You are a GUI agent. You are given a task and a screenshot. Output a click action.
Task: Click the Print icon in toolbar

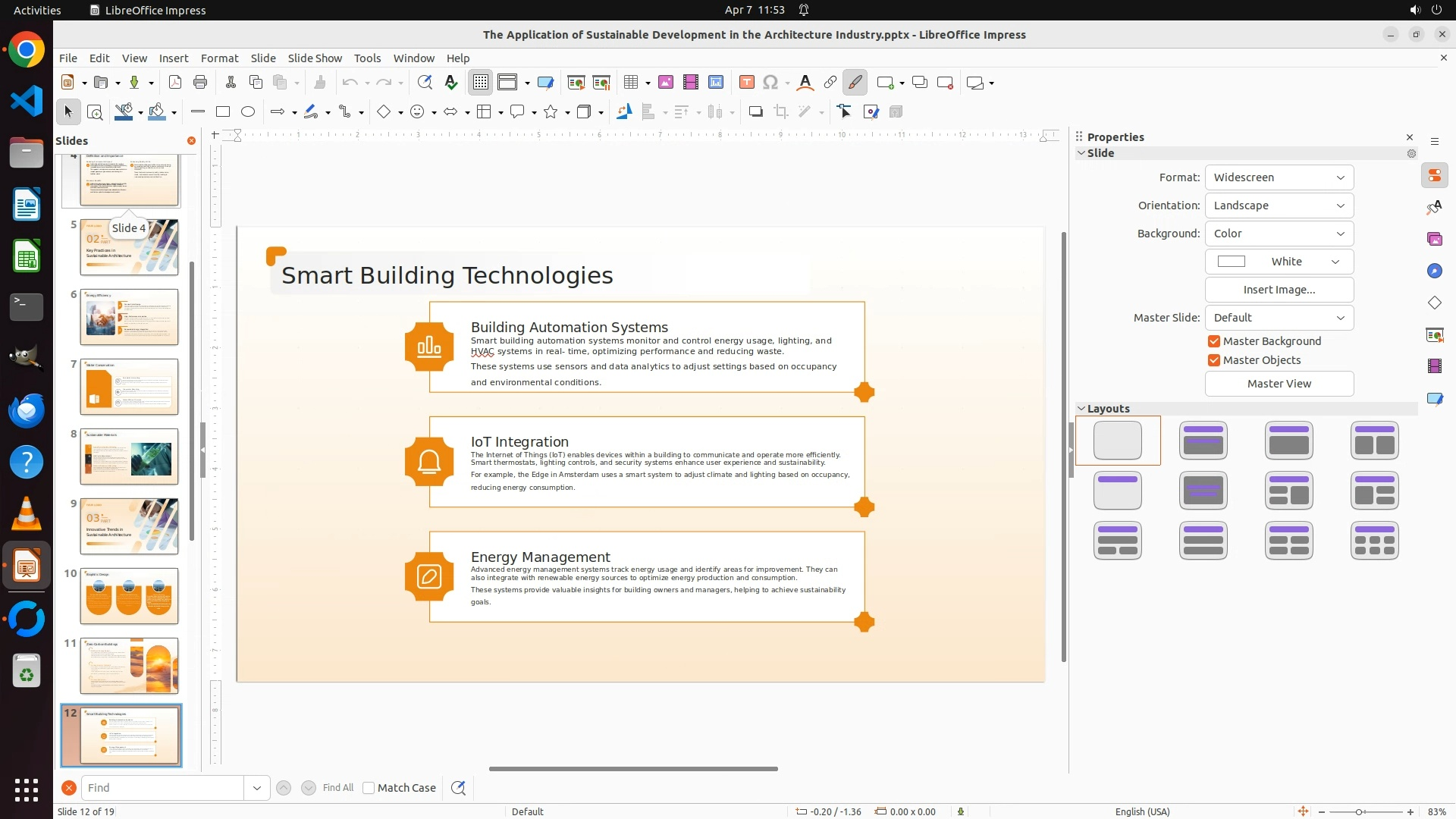pyautogui.click(x=200, y=83)
